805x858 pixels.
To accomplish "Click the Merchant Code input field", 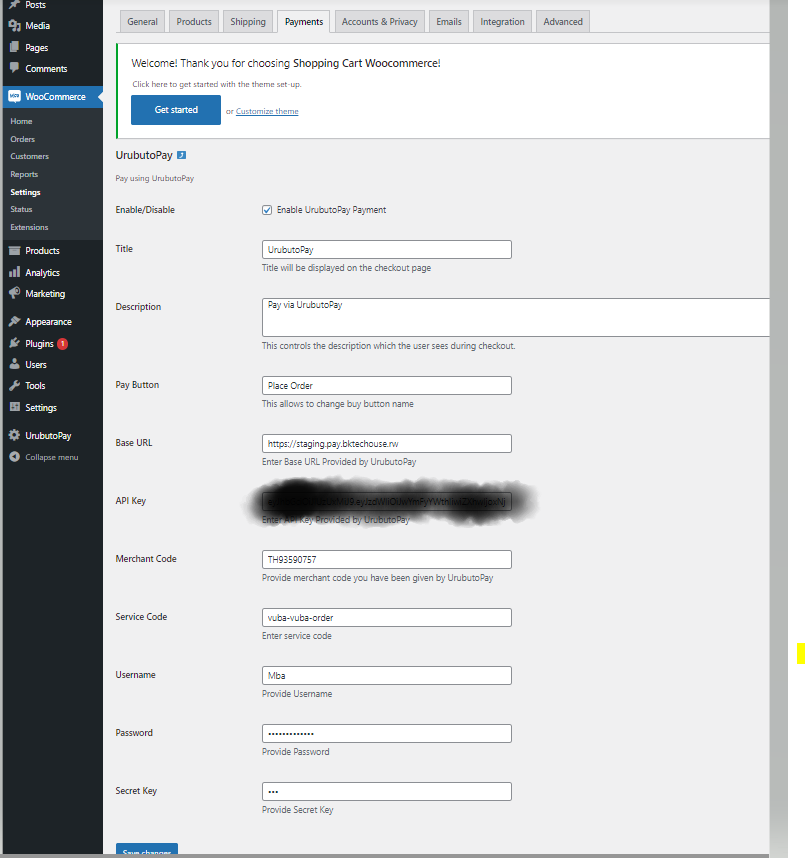I will (387, 559).
